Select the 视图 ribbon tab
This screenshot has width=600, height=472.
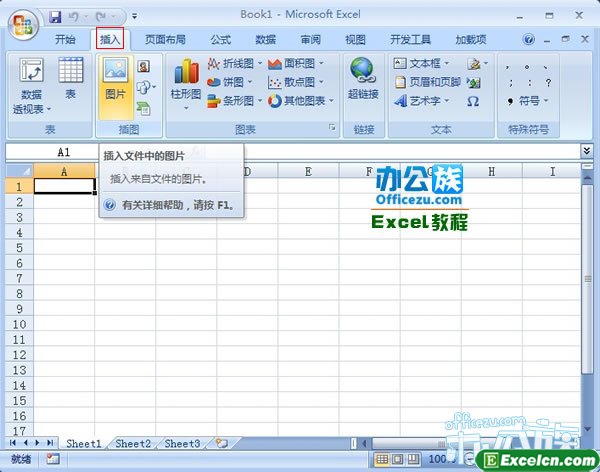point(355,39)
